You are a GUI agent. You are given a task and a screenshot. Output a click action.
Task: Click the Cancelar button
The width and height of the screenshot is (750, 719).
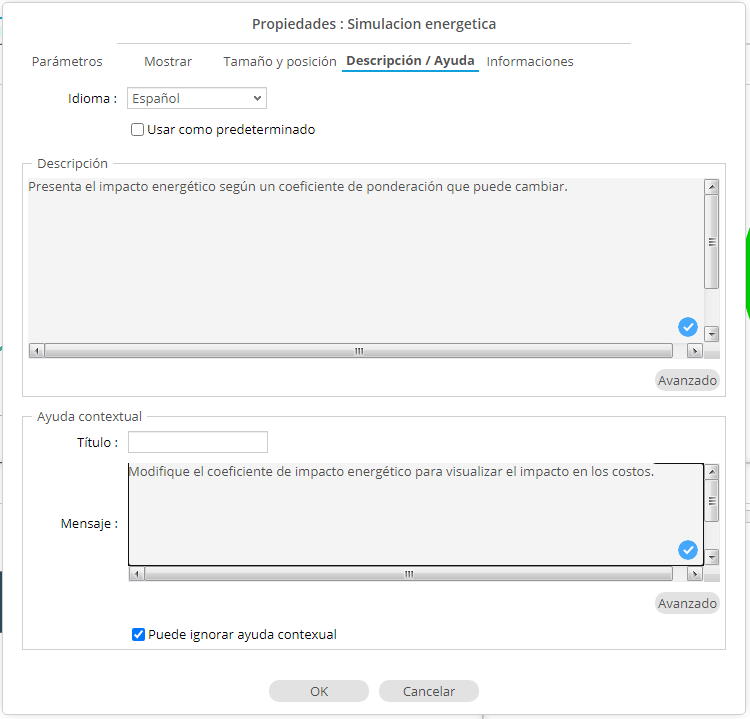coord(429,691)
